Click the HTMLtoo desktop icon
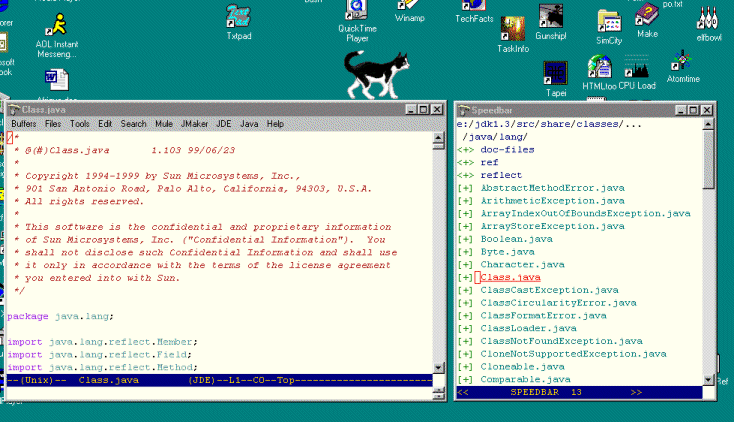Viewport: 734px width, 422px height. tap(600, 68)
